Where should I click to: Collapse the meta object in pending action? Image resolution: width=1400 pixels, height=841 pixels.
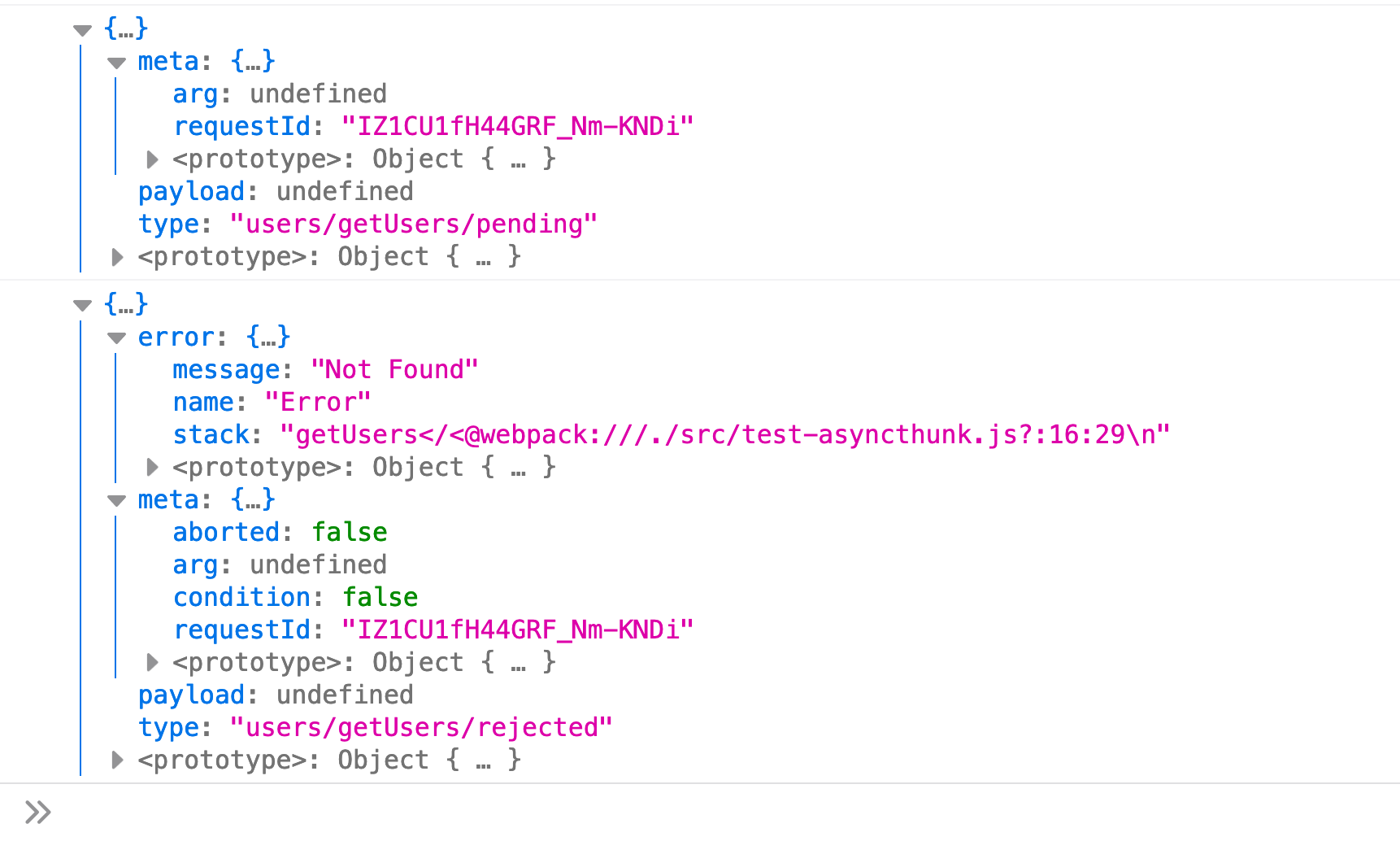click(117, 63)
